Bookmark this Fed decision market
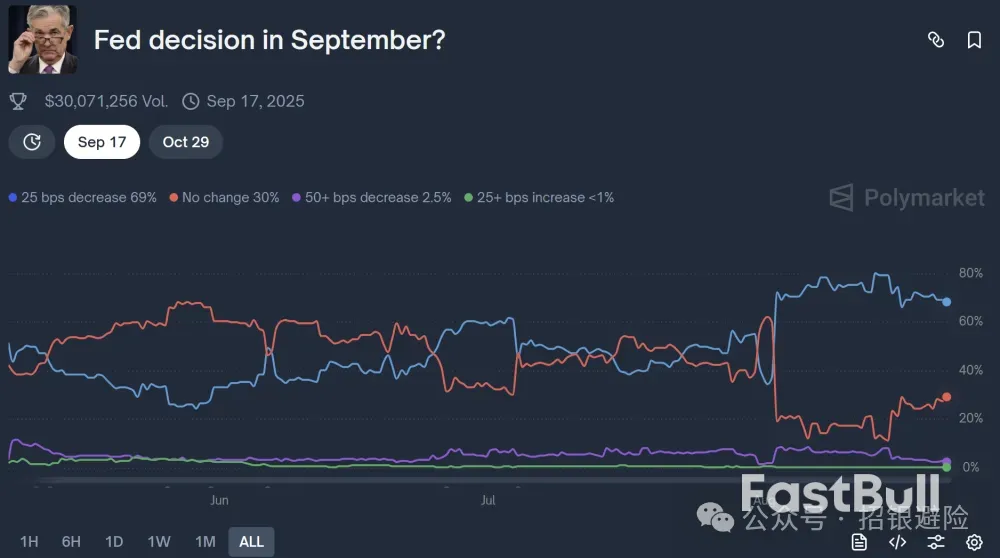 pyautogui.click(x=974, y=40)
